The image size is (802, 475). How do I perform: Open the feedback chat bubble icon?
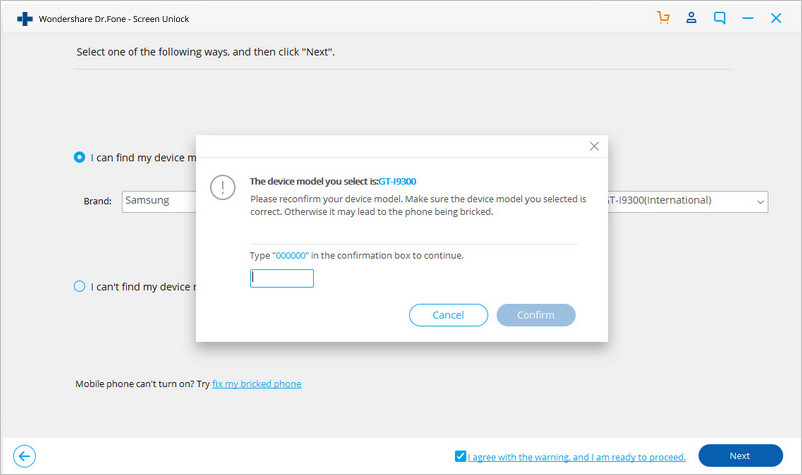coord(719,18)
